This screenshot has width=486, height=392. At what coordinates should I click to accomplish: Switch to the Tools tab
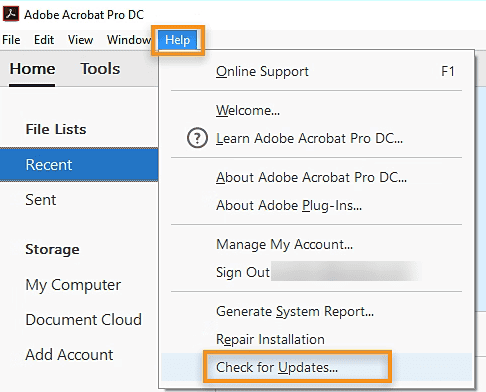pos(100,69)
